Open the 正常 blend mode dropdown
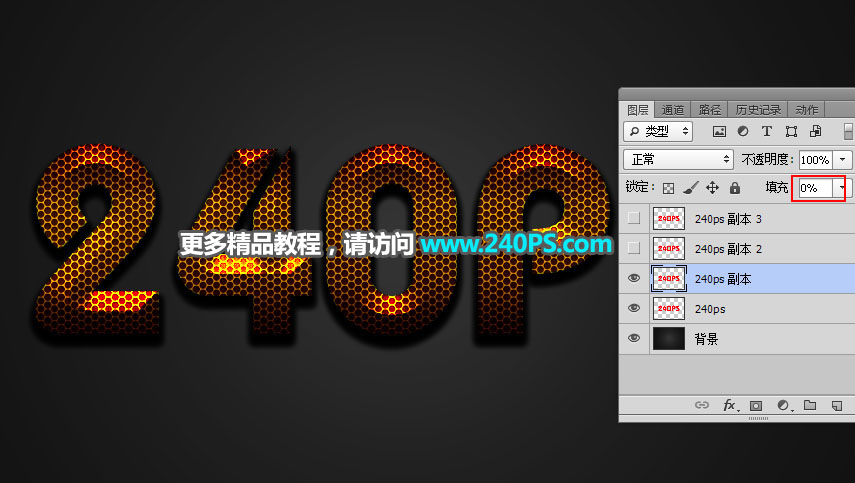Image resolution: width=855 pixels, height=483 pixels. 679,159
